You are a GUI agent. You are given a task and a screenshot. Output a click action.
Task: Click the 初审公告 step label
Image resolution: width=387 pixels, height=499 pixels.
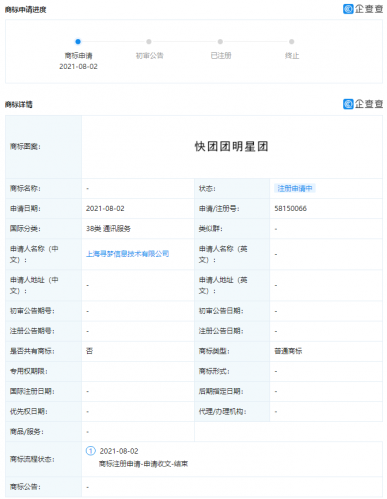(149, 55)
